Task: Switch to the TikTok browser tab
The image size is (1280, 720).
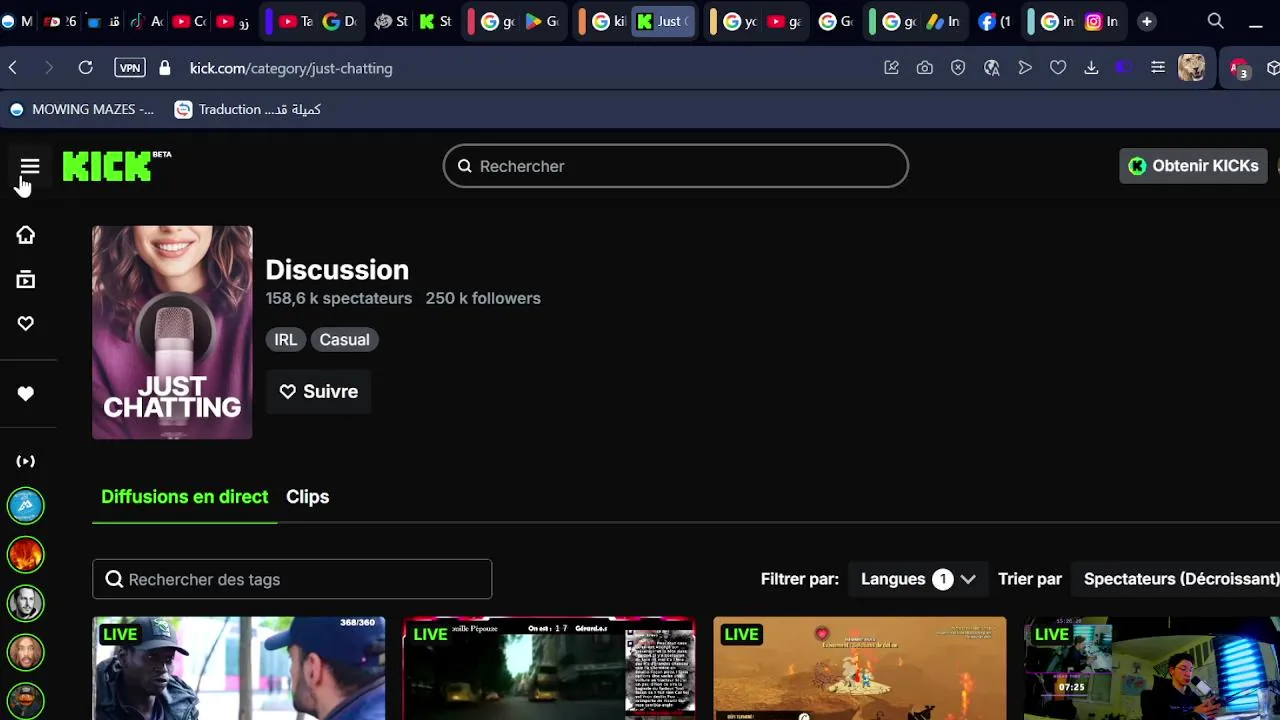Action: 146,21
